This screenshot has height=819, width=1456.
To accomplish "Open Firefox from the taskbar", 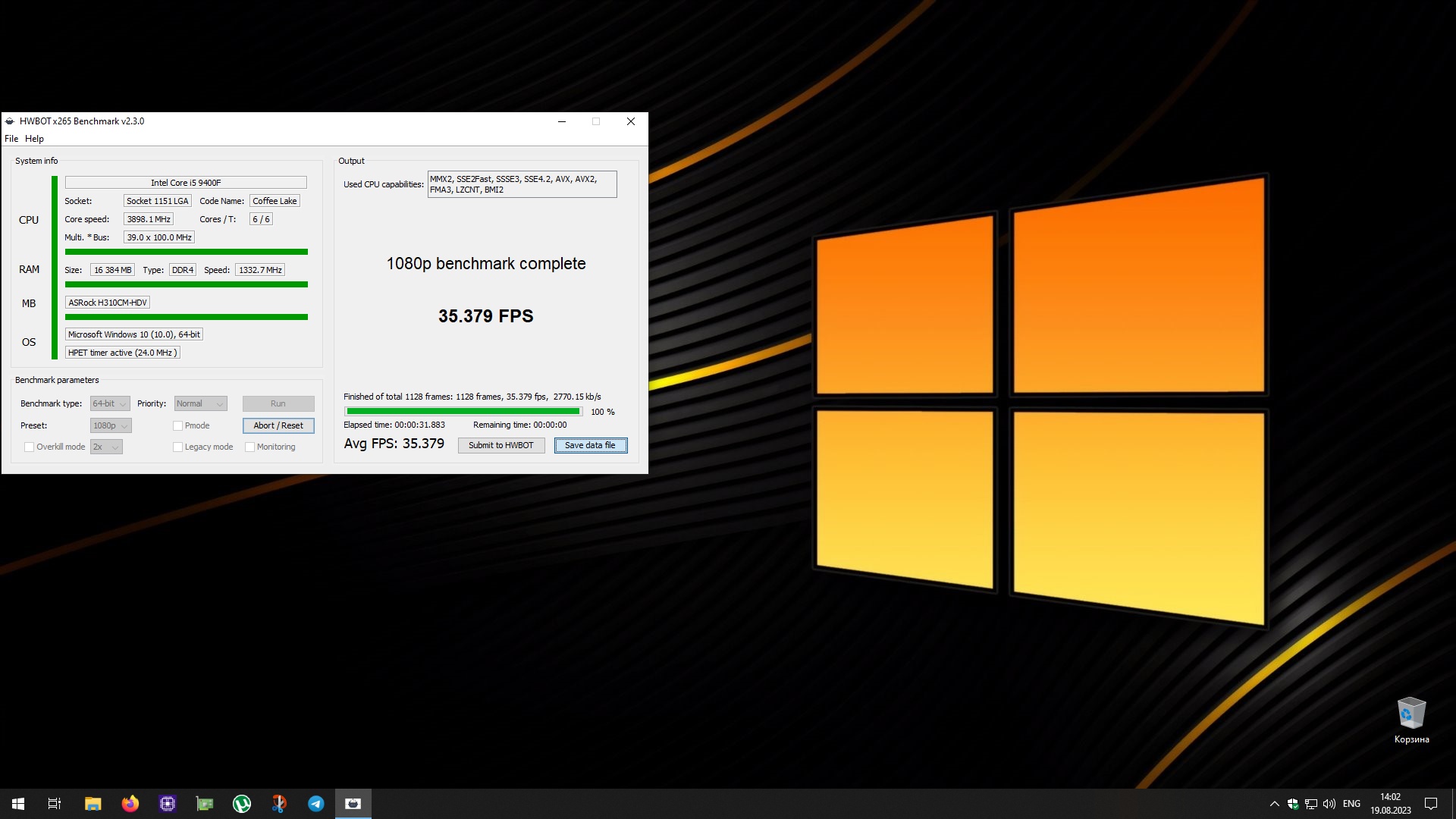I will click(x=130, y=803).
